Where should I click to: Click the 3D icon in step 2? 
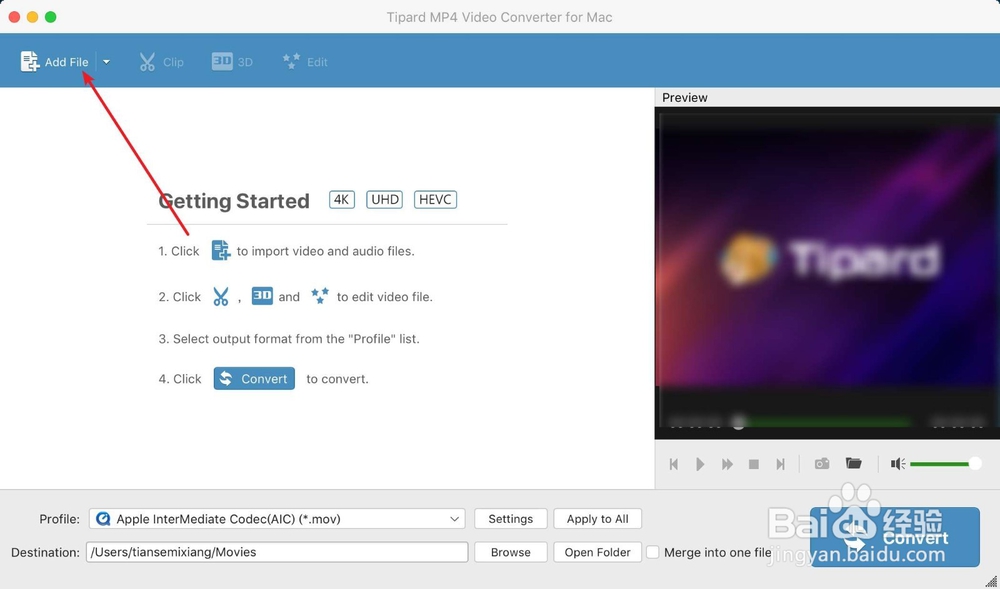click(x=262, y=296)
